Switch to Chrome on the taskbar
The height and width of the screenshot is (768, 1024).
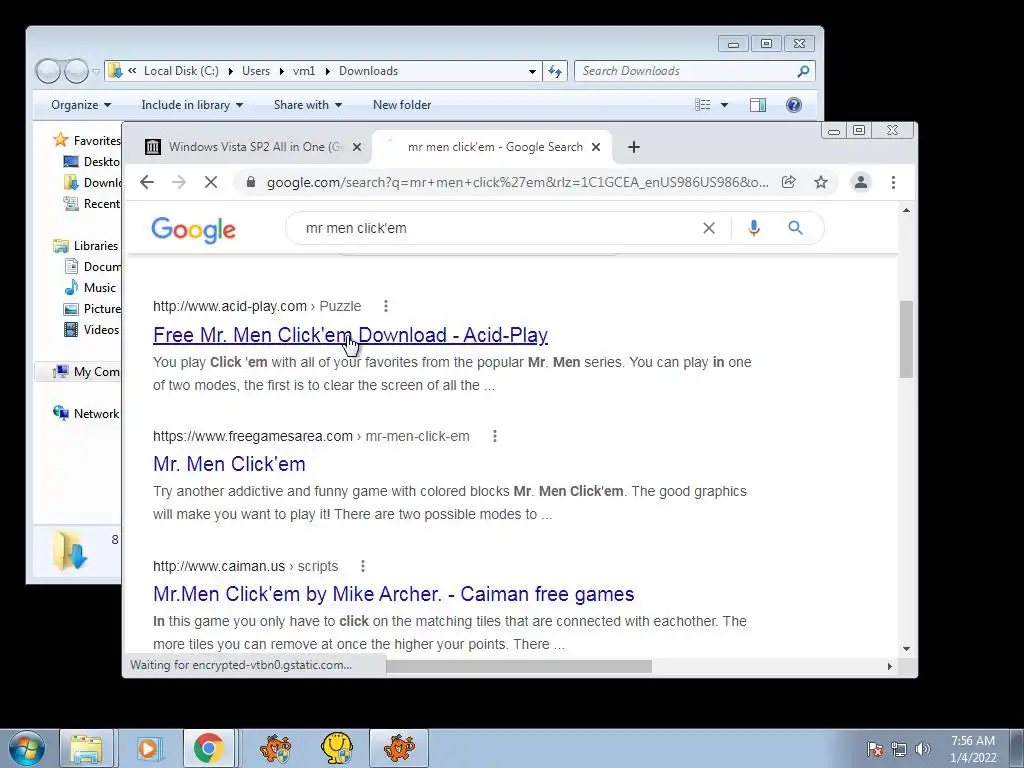click(208, 748)
